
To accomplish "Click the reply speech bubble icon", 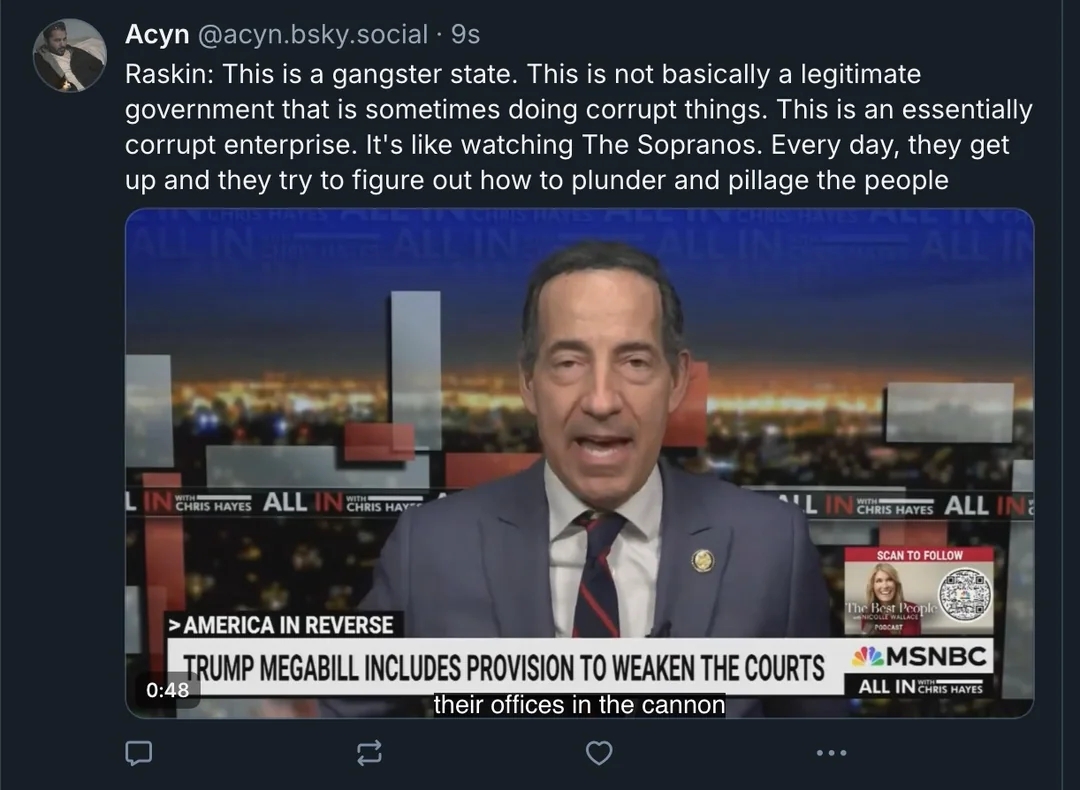I will 138,752.
